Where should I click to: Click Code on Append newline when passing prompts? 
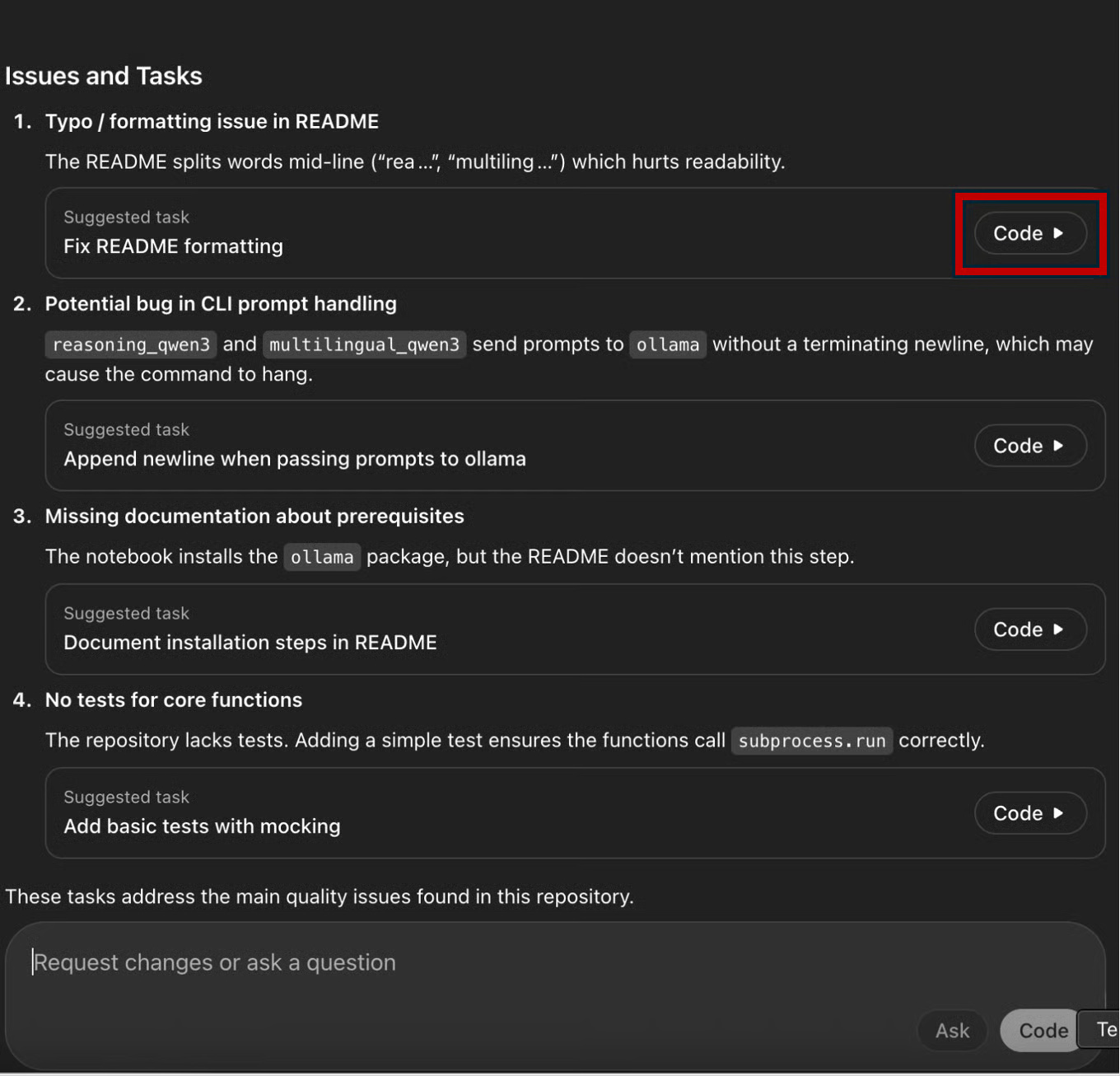click(x=1029, y=446)
